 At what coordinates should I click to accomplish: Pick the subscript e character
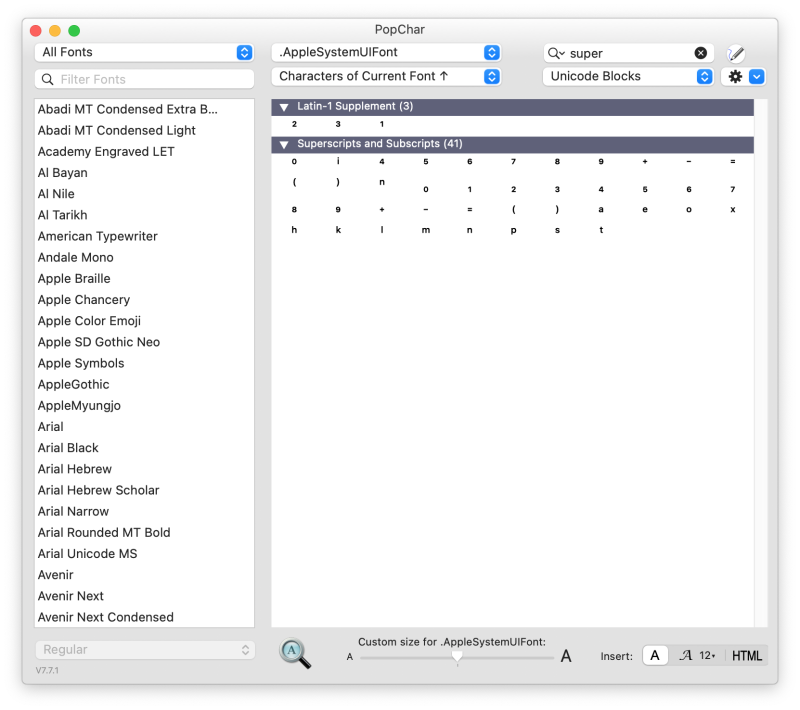pyautogui.click(x=645, y=210)
